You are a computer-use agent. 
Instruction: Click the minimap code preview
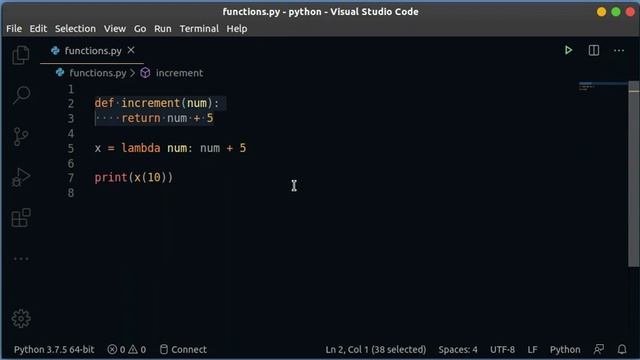pos(603,87)
